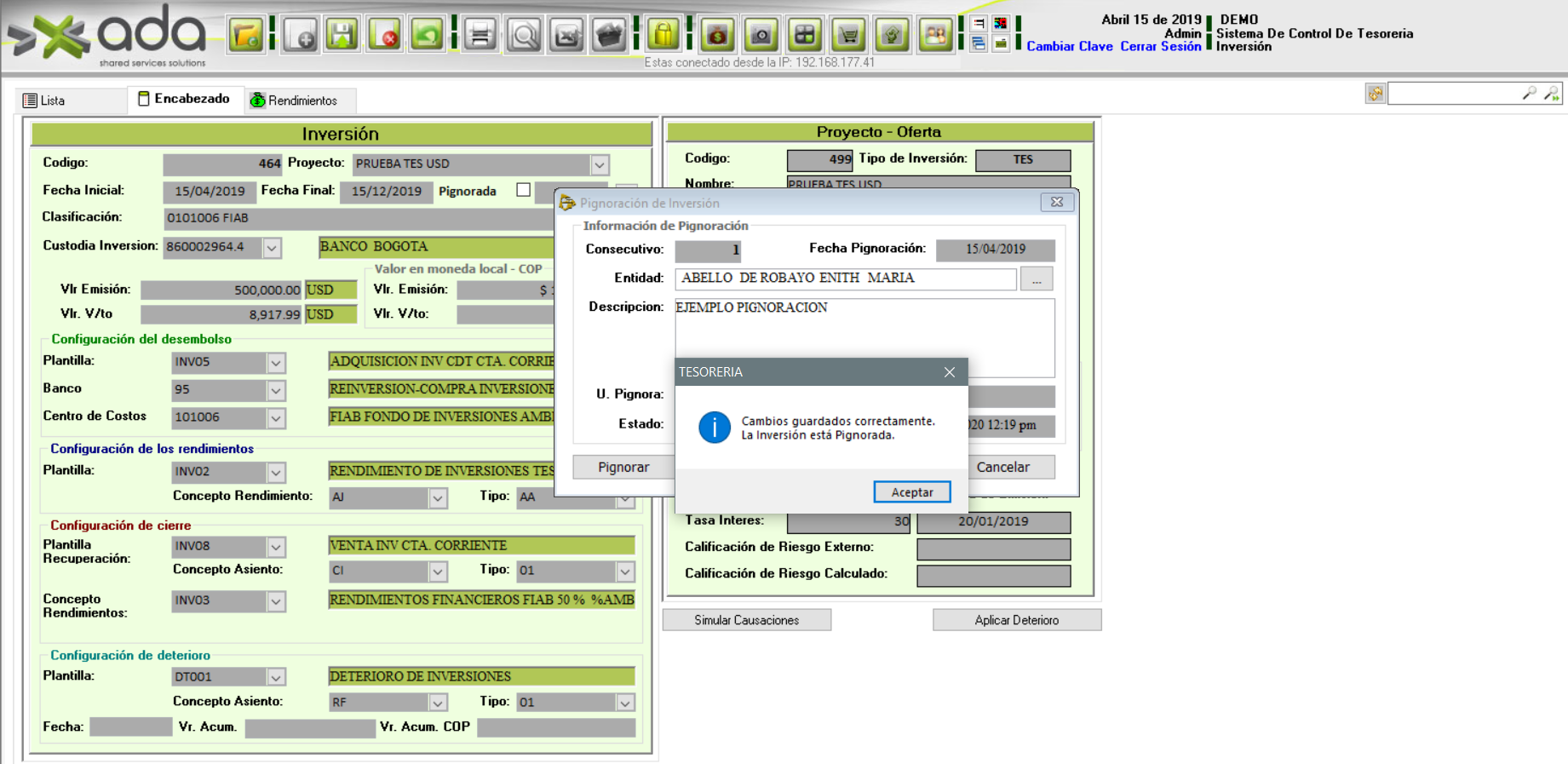
Task: Click the shopping cart toolbar icon
Action: pyautogui.click(x=848, y=35)
